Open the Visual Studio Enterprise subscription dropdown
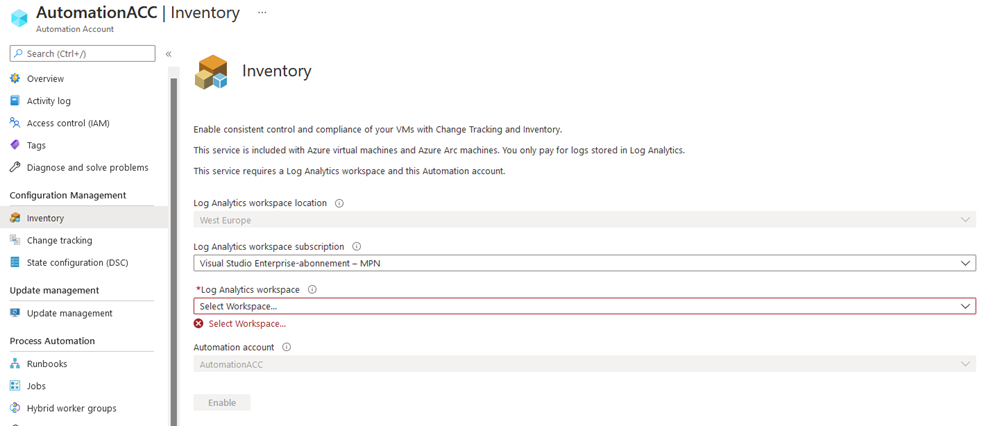This screenshot has width=1004, height=426. click(585, 263)
